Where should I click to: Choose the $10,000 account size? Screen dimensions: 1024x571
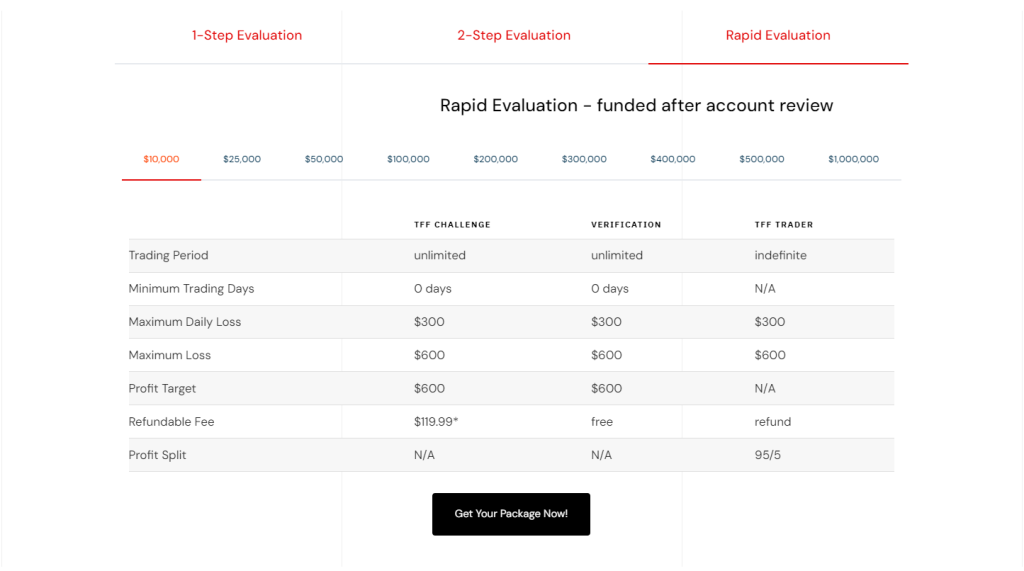click(161, 159)
